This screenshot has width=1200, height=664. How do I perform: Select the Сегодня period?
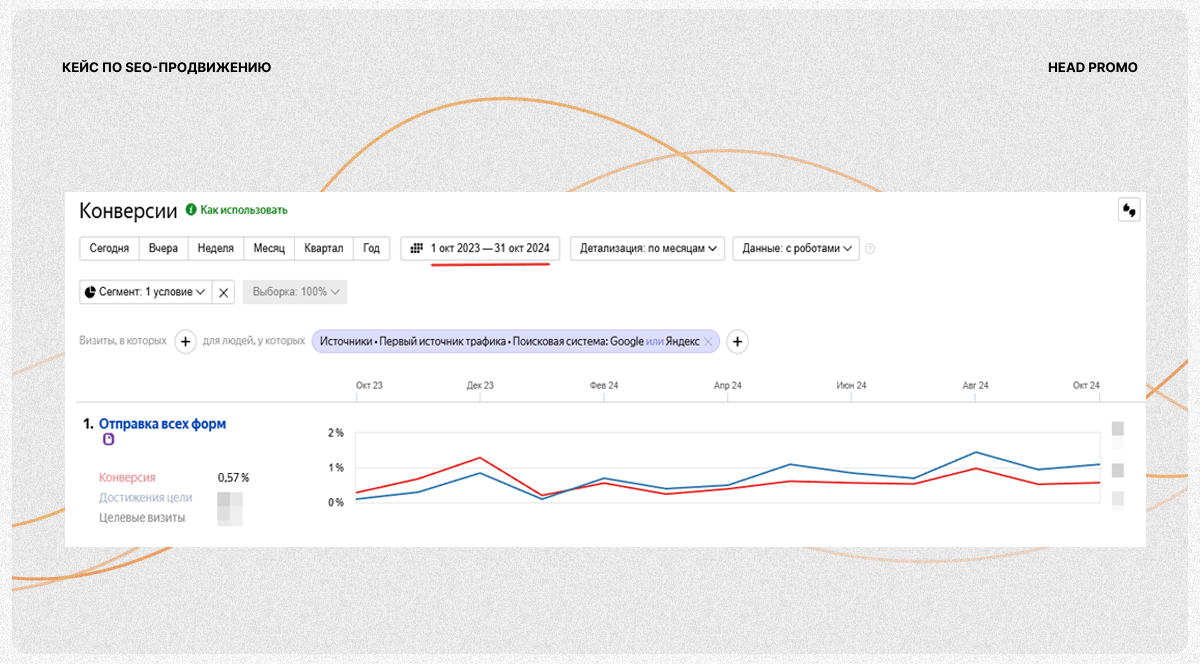[109, 248]
